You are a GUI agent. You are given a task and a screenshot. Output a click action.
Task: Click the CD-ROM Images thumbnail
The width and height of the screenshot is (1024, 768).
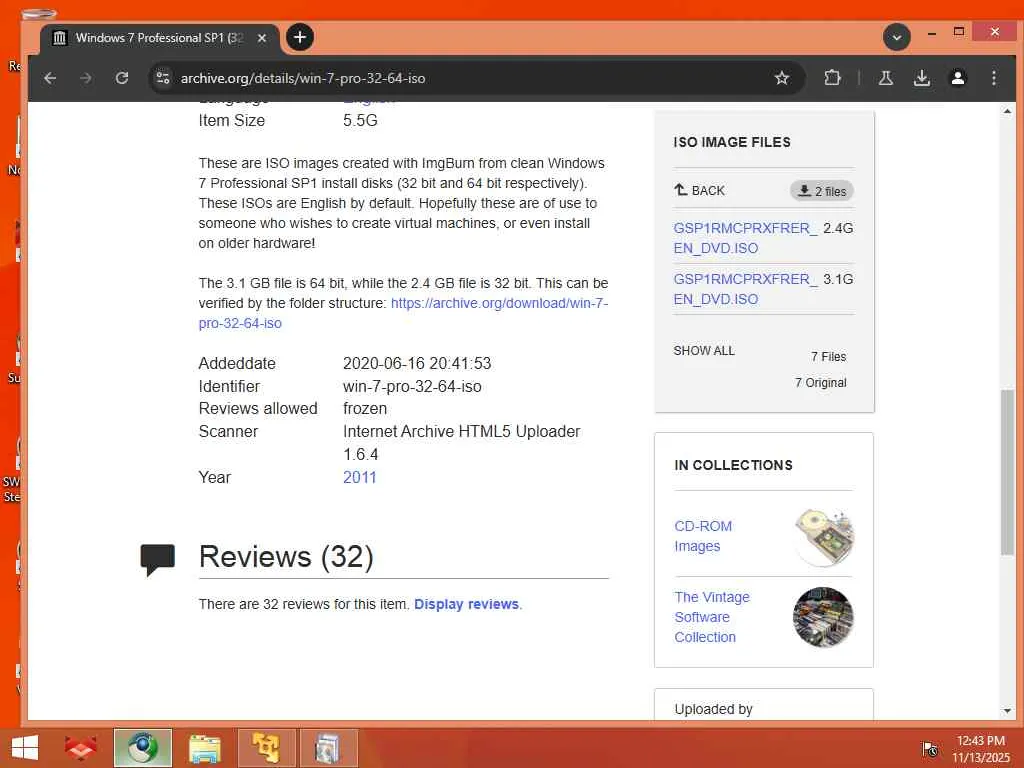point(824,537)
